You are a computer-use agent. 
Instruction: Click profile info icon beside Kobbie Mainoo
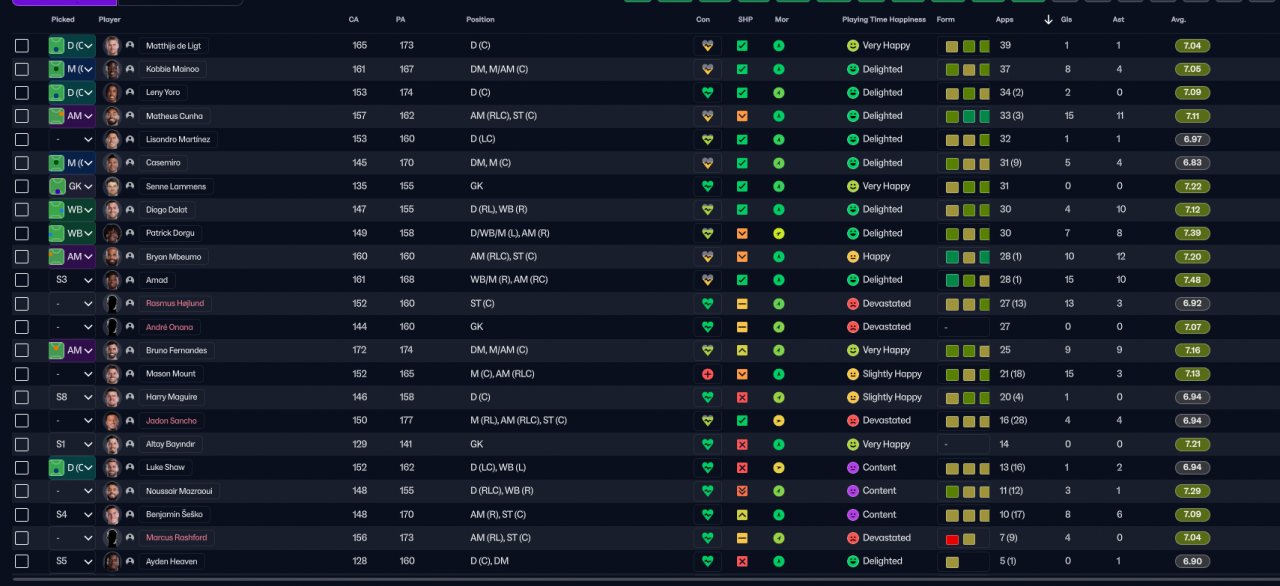pos(130,69)
